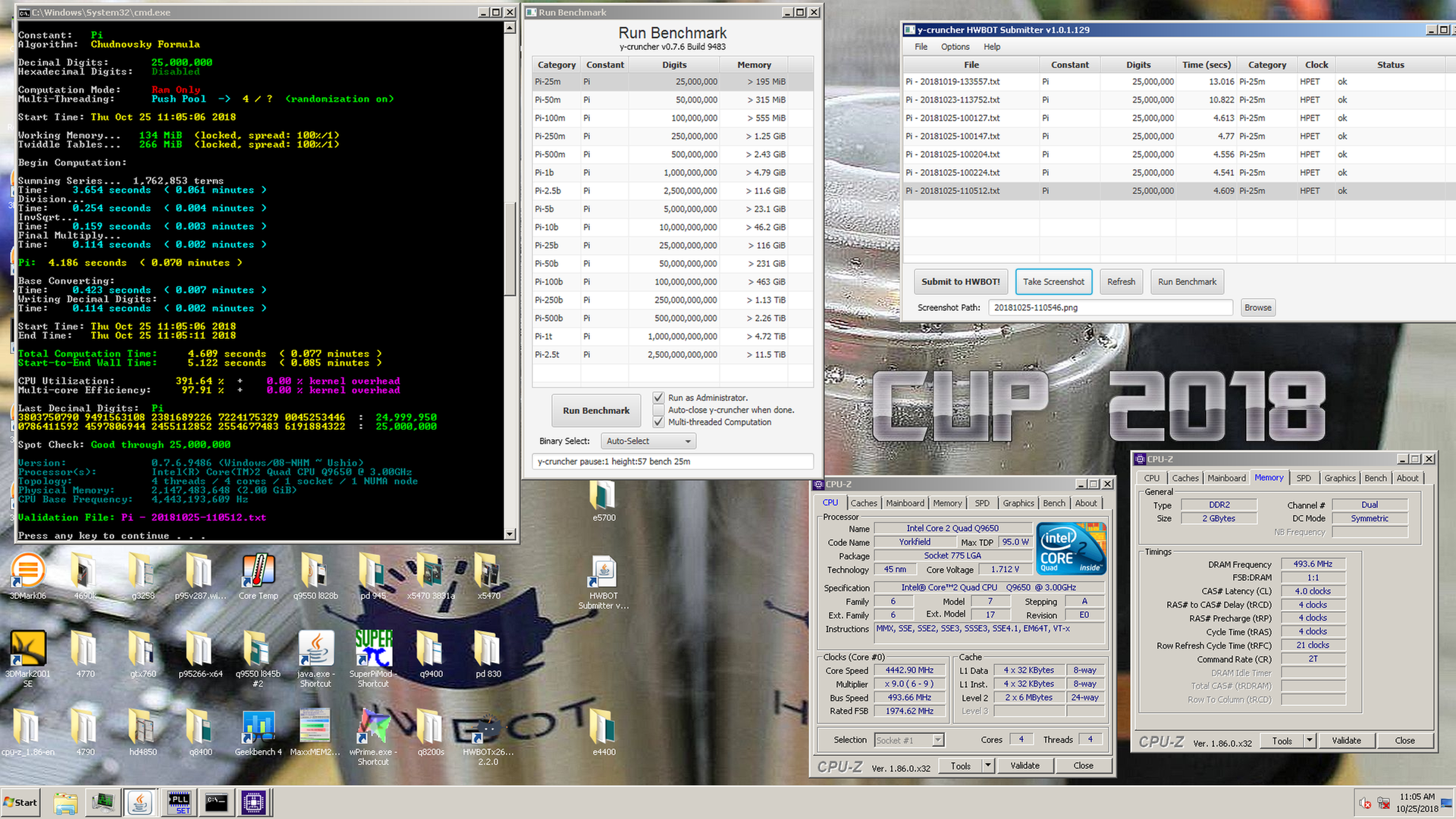Switch to Mainboard tab in CPU-Z CPU window

pyautogui.click(x=905, y=503)
